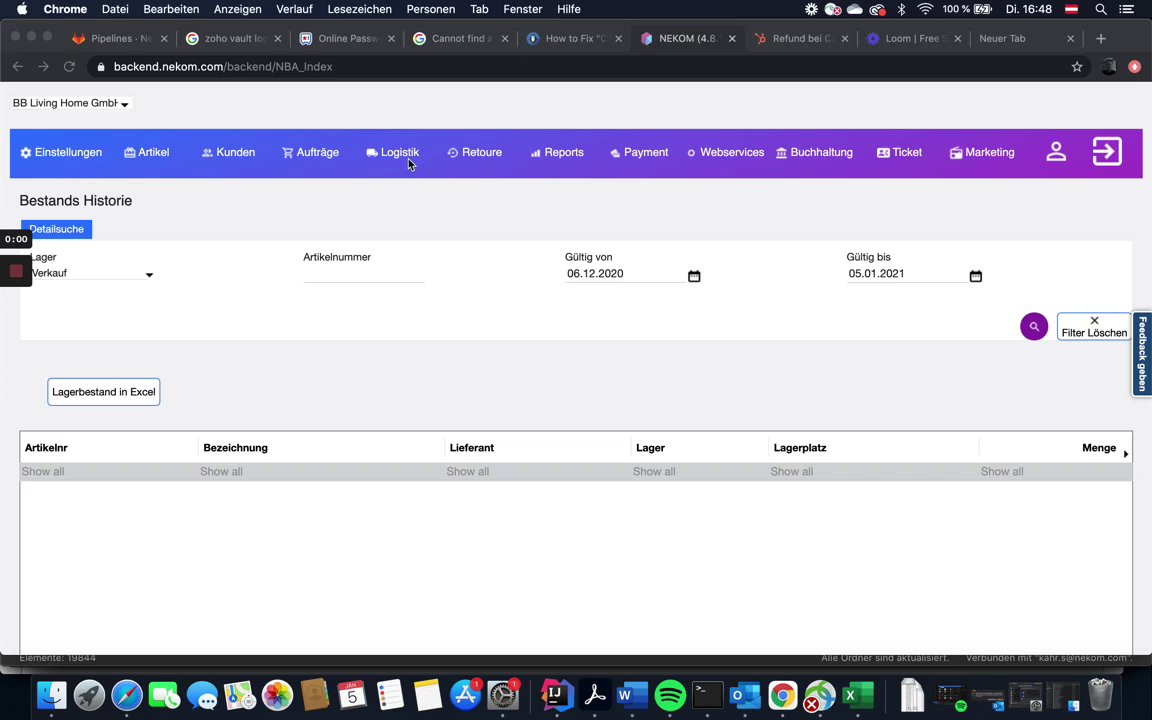The image size is (1152, 720).
Task: Click the Chrome profile avatar icon
Action: click(x=1109, y=67)
